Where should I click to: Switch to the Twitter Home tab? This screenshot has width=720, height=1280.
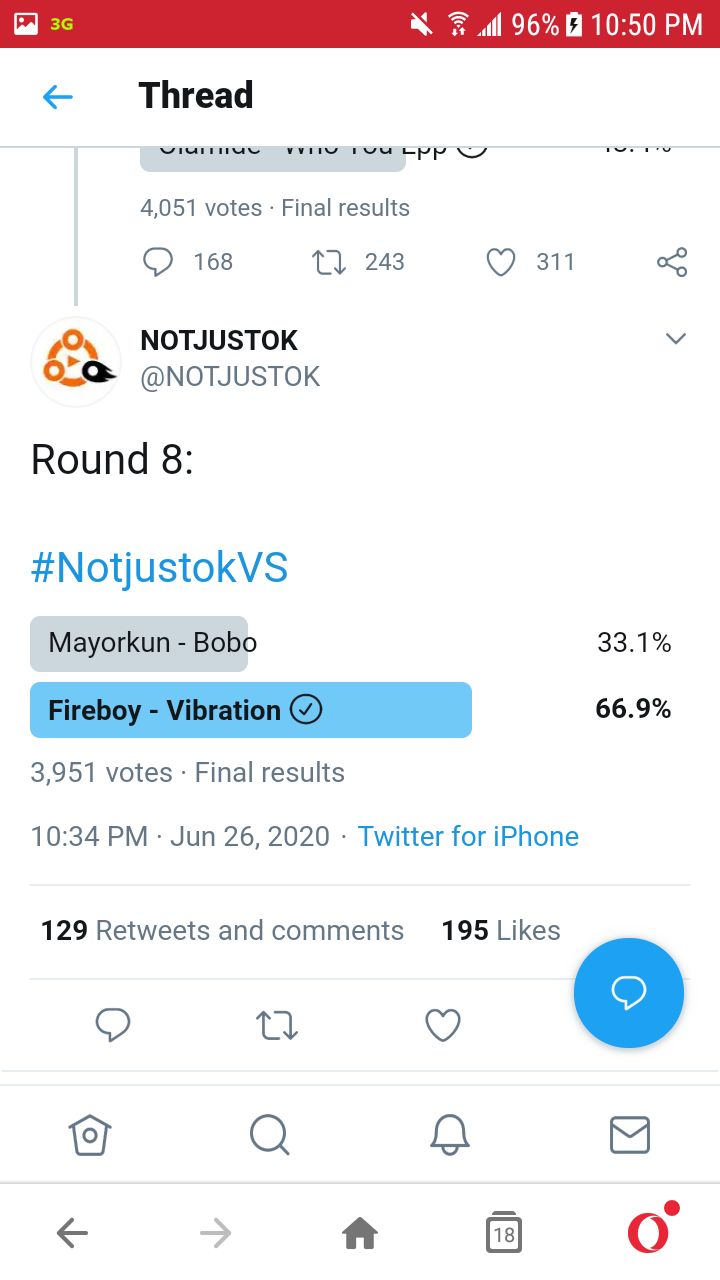pyautogui.click(x=90, y=1135)
